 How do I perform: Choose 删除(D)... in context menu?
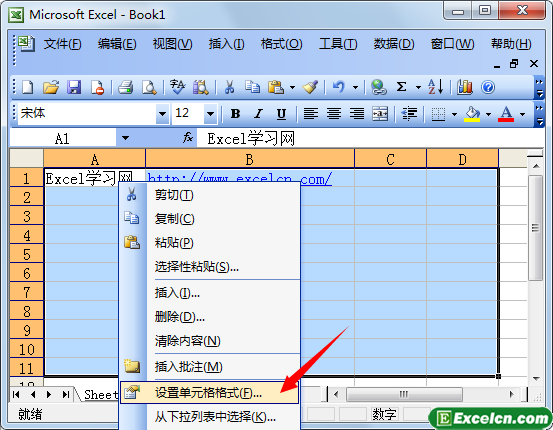pyautogui.click(x=209, y=317)
